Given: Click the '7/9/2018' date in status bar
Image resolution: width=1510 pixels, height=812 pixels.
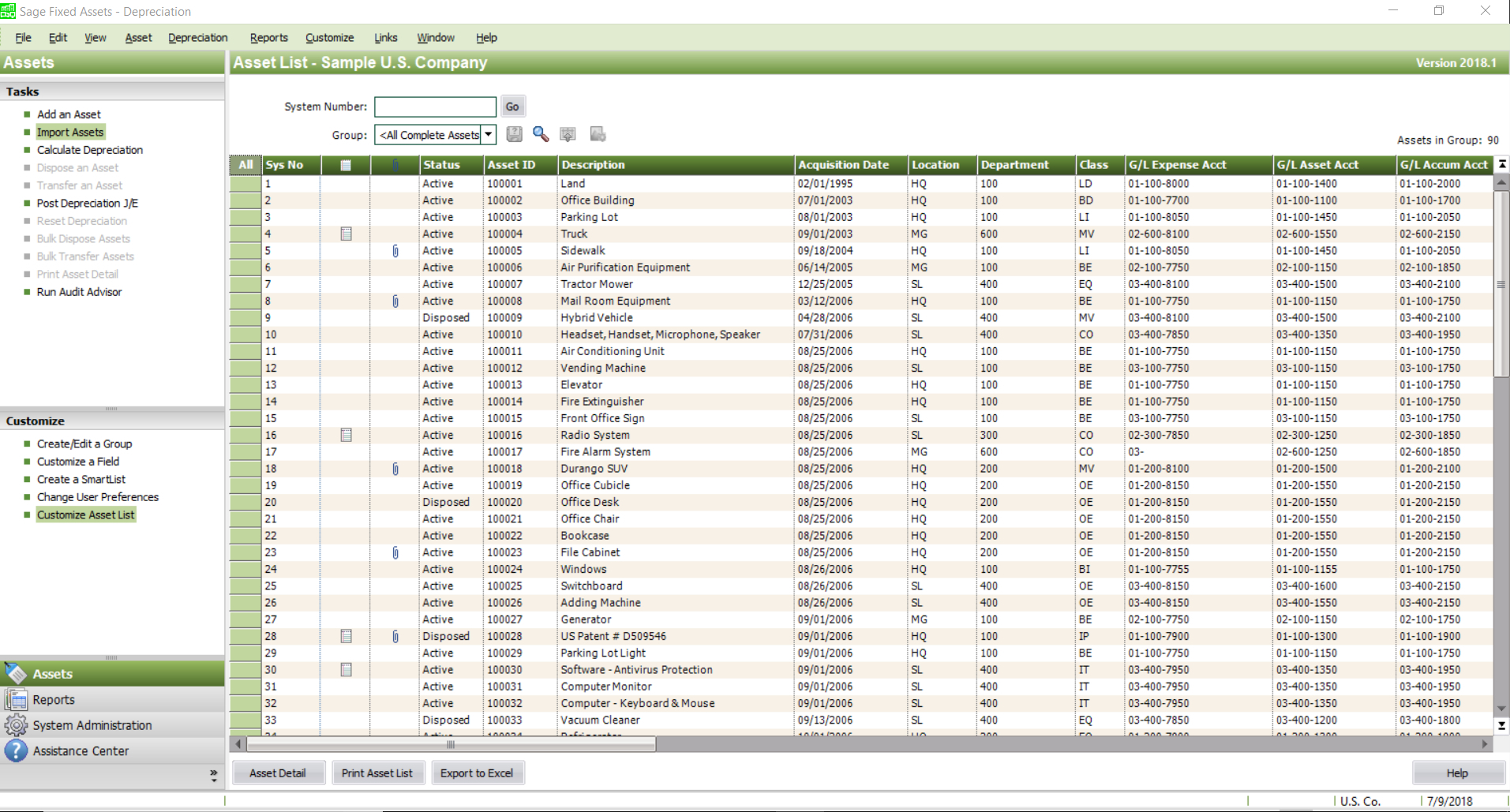Looking at the screenshot, I should click(x=1449, y=801).
